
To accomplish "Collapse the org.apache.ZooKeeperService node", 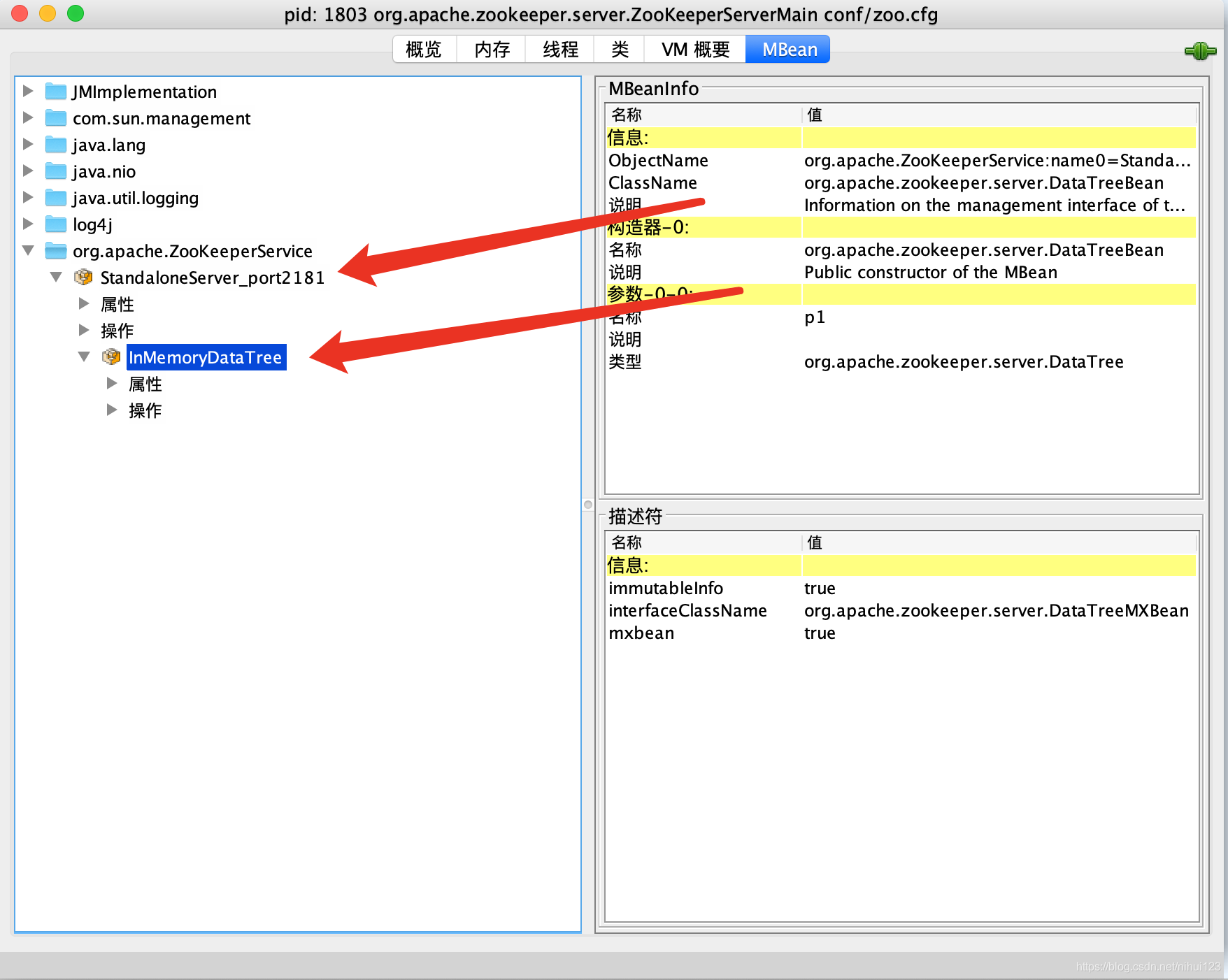I will (x=28, y=250).
